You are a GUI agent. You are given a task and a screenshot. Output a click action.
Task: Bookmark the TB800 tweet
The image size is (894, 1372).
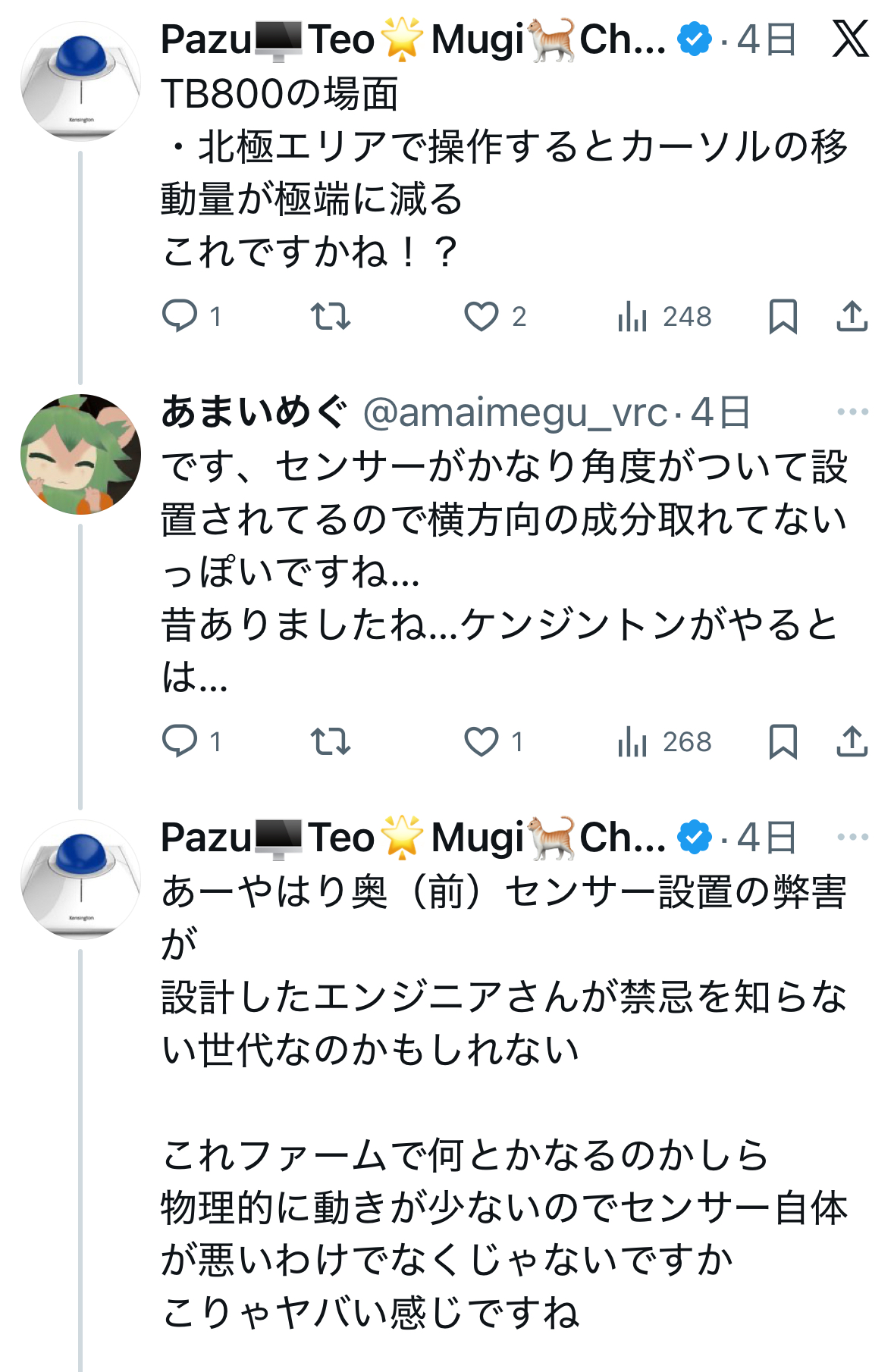click(783, 316)
